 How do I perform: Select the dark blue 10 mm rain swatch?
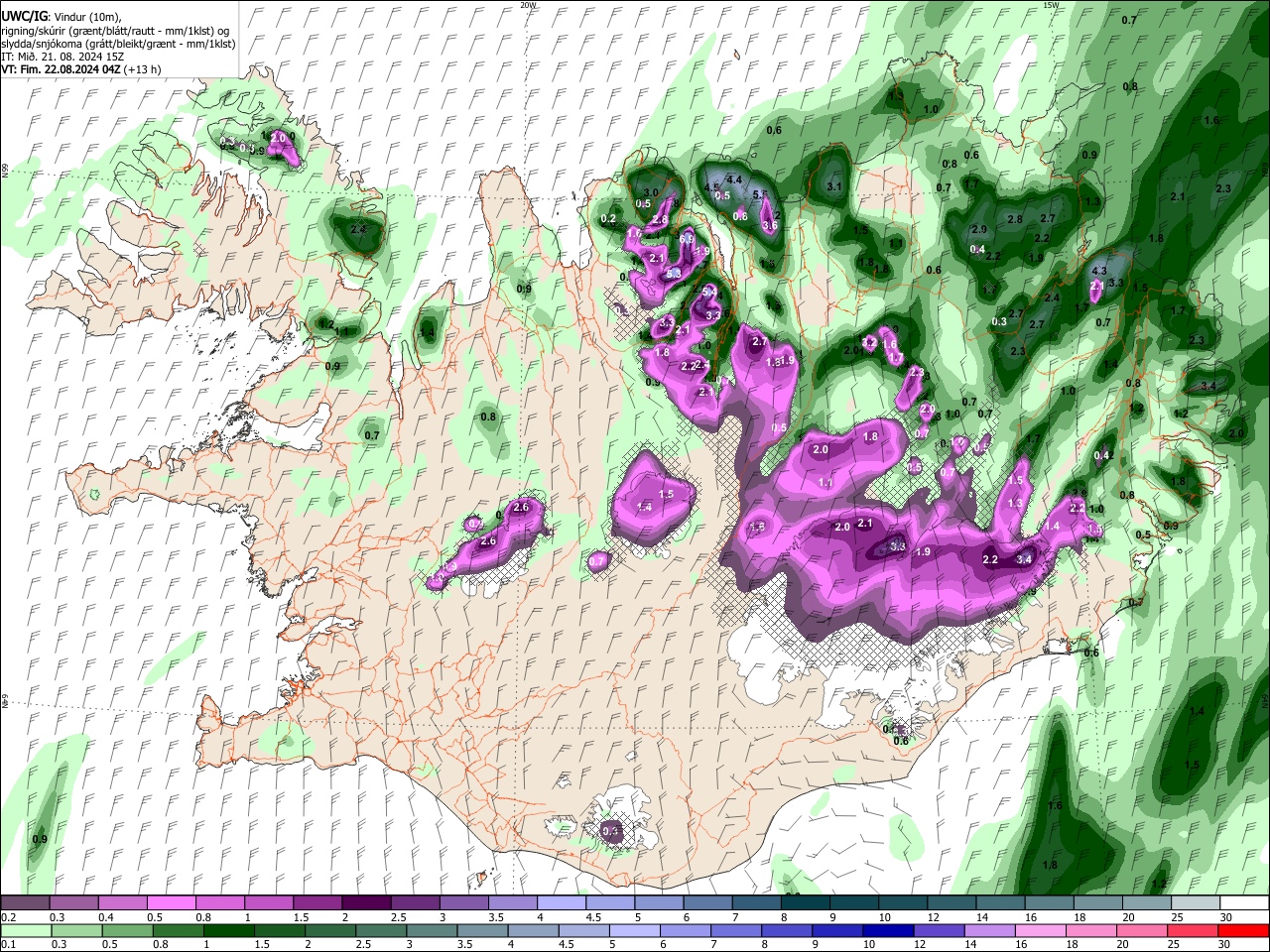(887, 931)
